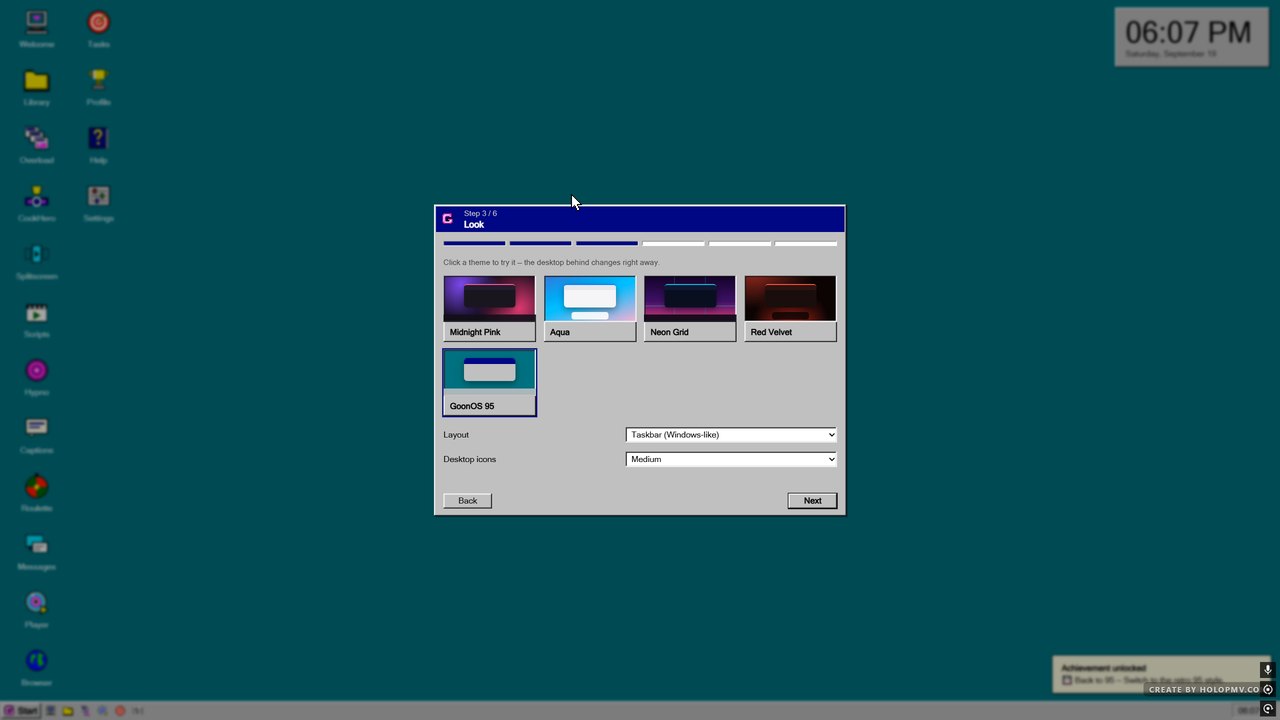Open the Profile trophy icon

click(x=98, y=87)
